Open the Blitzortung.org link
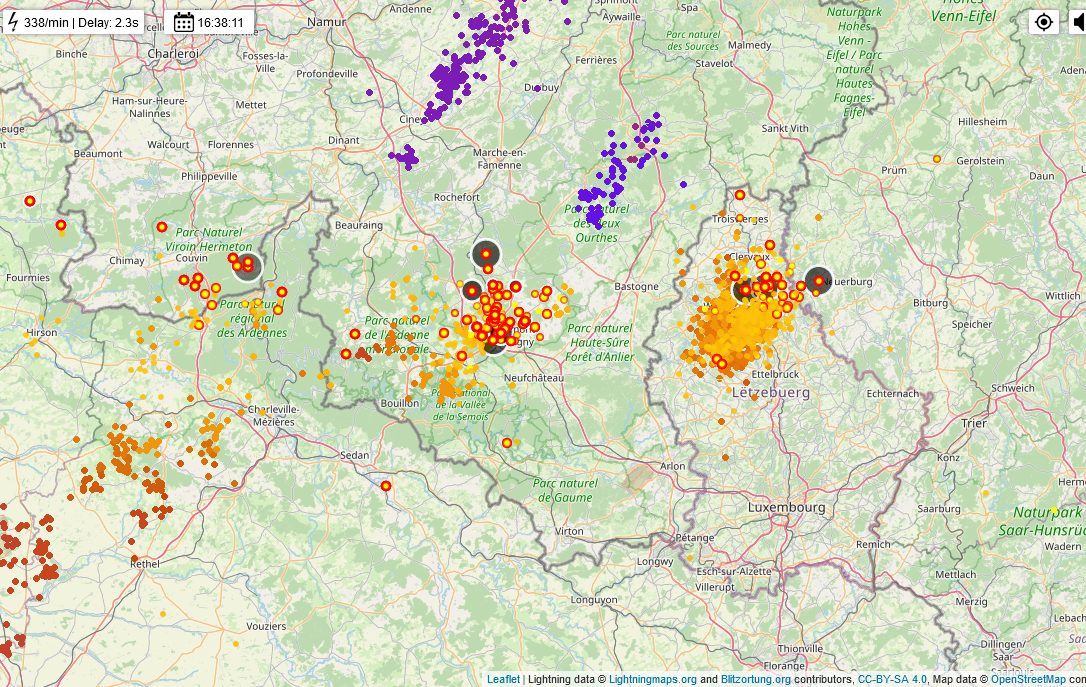 755,680
